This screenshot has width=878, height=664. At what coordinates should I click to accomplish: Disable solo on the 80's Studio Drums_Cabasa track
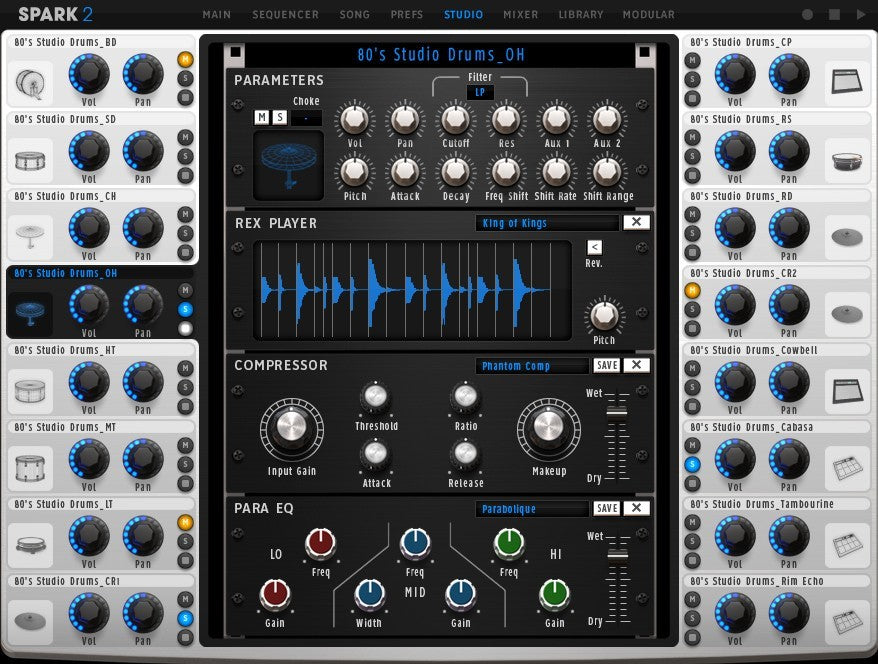click(x=693, y=464)
